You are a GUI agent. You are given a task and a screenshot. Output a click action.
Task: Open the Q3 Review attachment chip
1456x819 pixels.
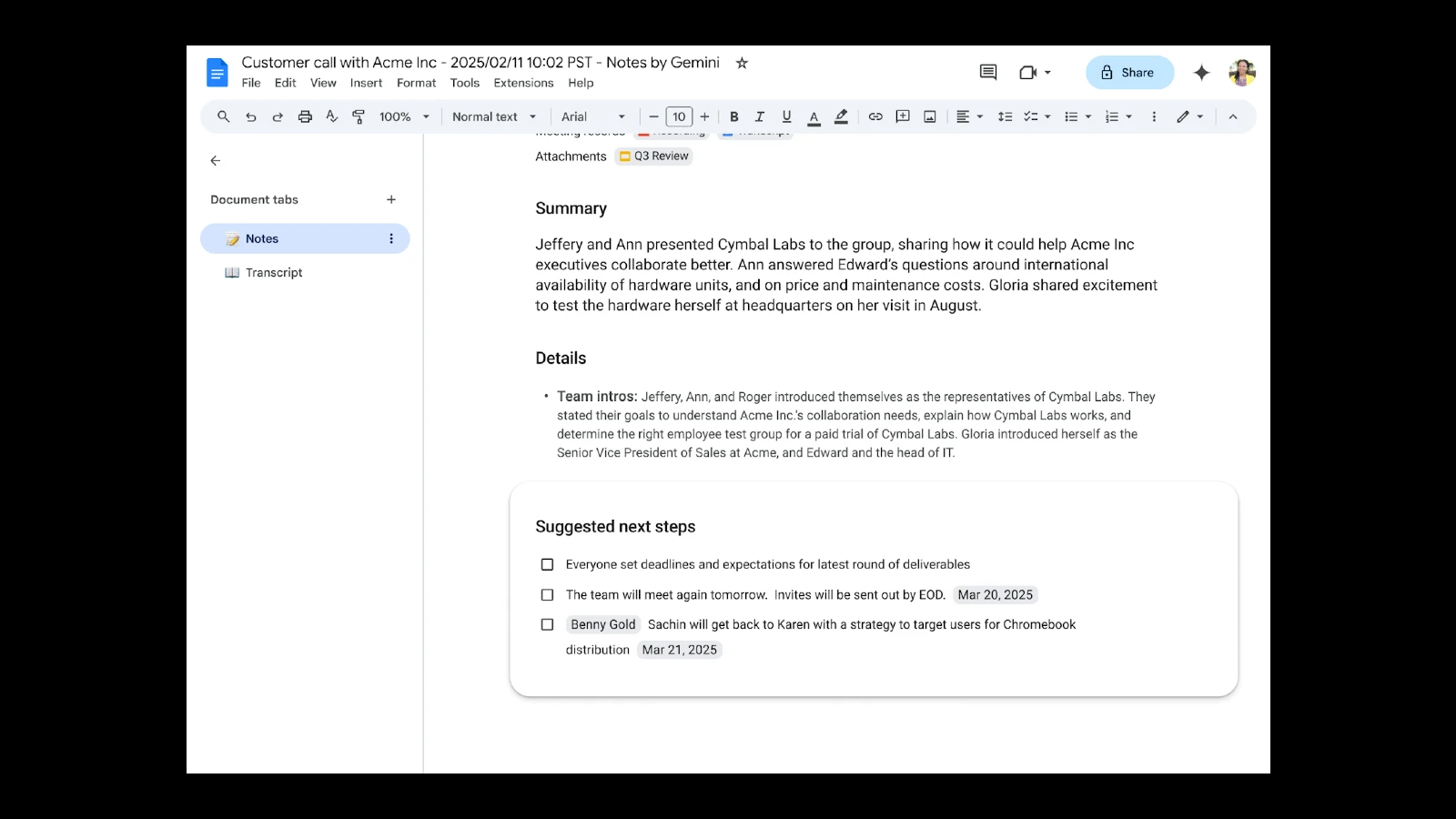tap(654, 156)
